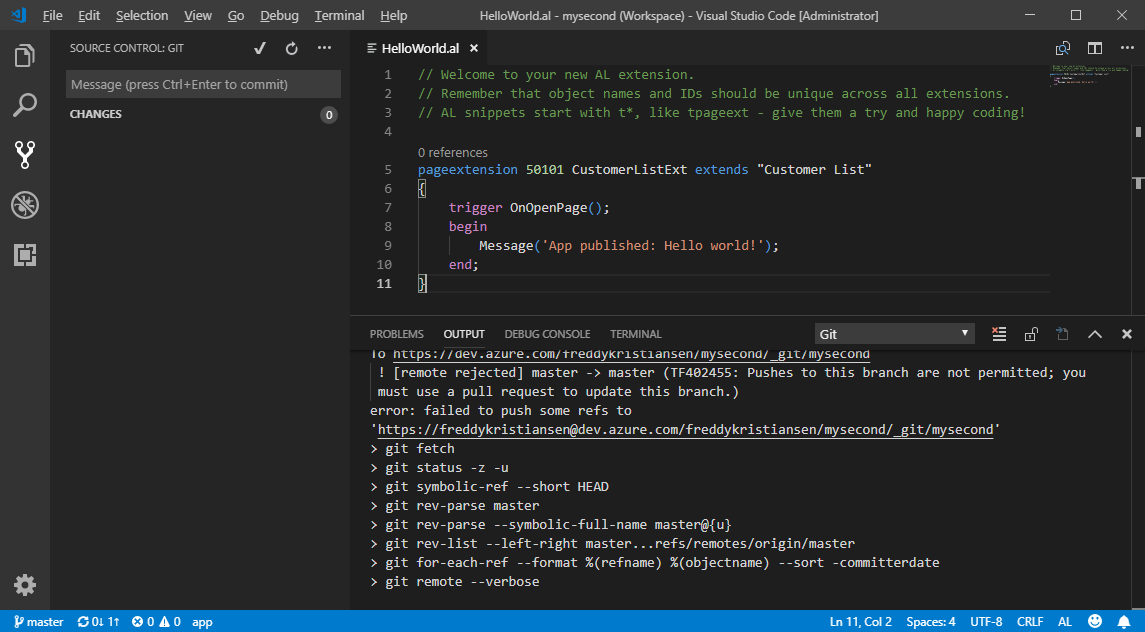Open the dev.azure.com repository link
1145x632 pixels.
630,354
